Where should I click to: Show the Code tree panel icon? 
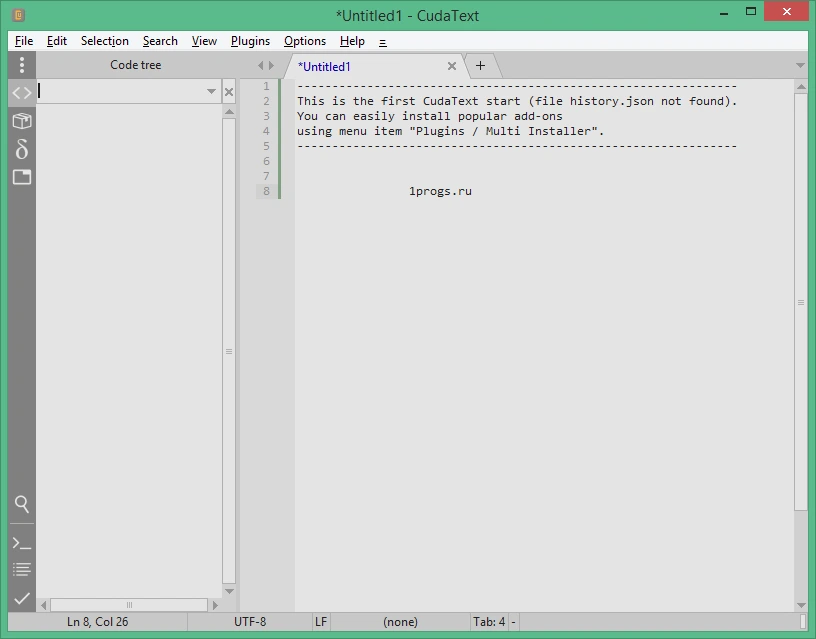pos(22,93)
